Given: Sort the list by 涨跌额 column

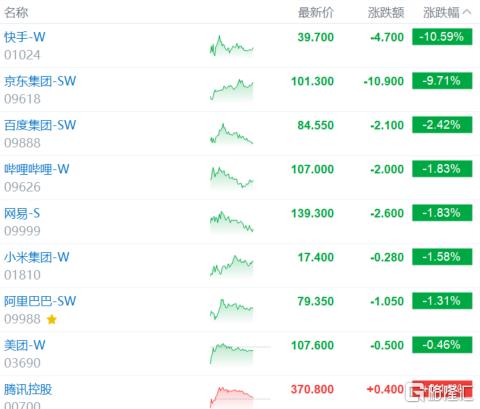Looking at the screenshot, I should pos(386,13).
